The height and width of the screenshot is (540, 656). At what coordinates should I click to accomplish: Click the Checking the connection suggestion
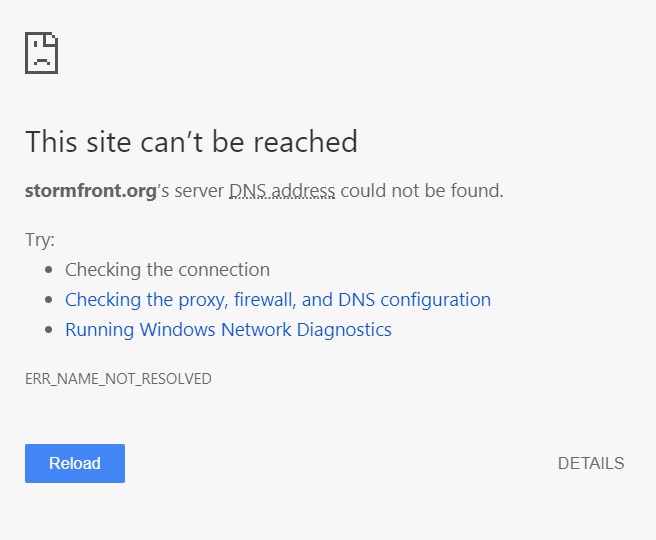click(167, 270)
